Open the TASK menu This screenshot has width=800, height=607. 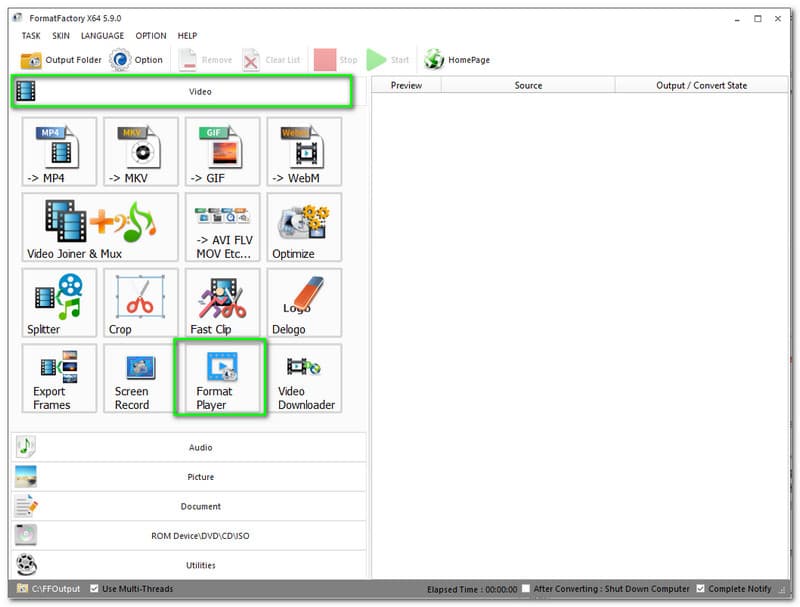pyautogui.click(x=31, y=36)
